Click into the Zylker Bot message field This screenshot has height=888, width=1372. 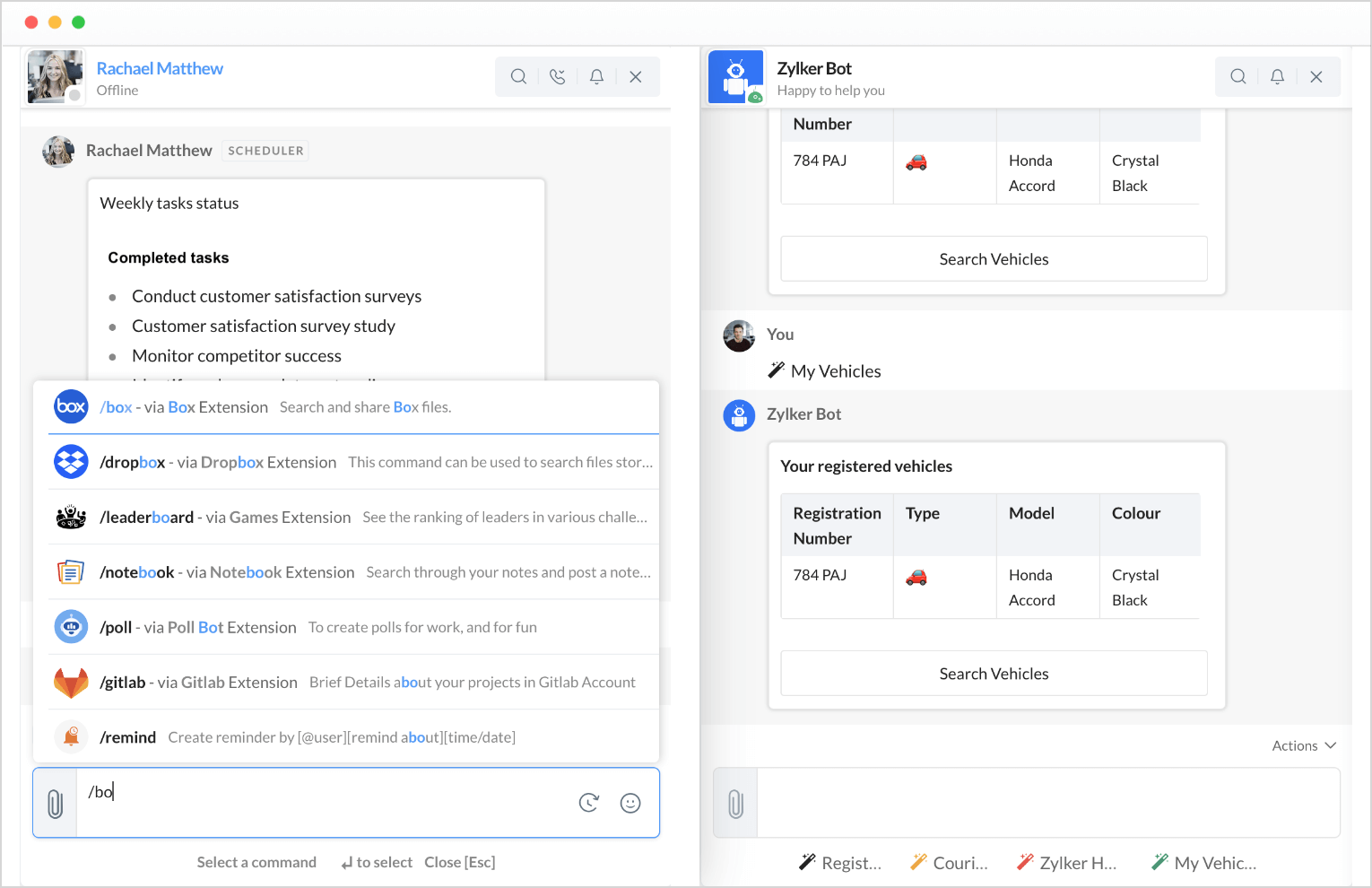click(1047, 804)
